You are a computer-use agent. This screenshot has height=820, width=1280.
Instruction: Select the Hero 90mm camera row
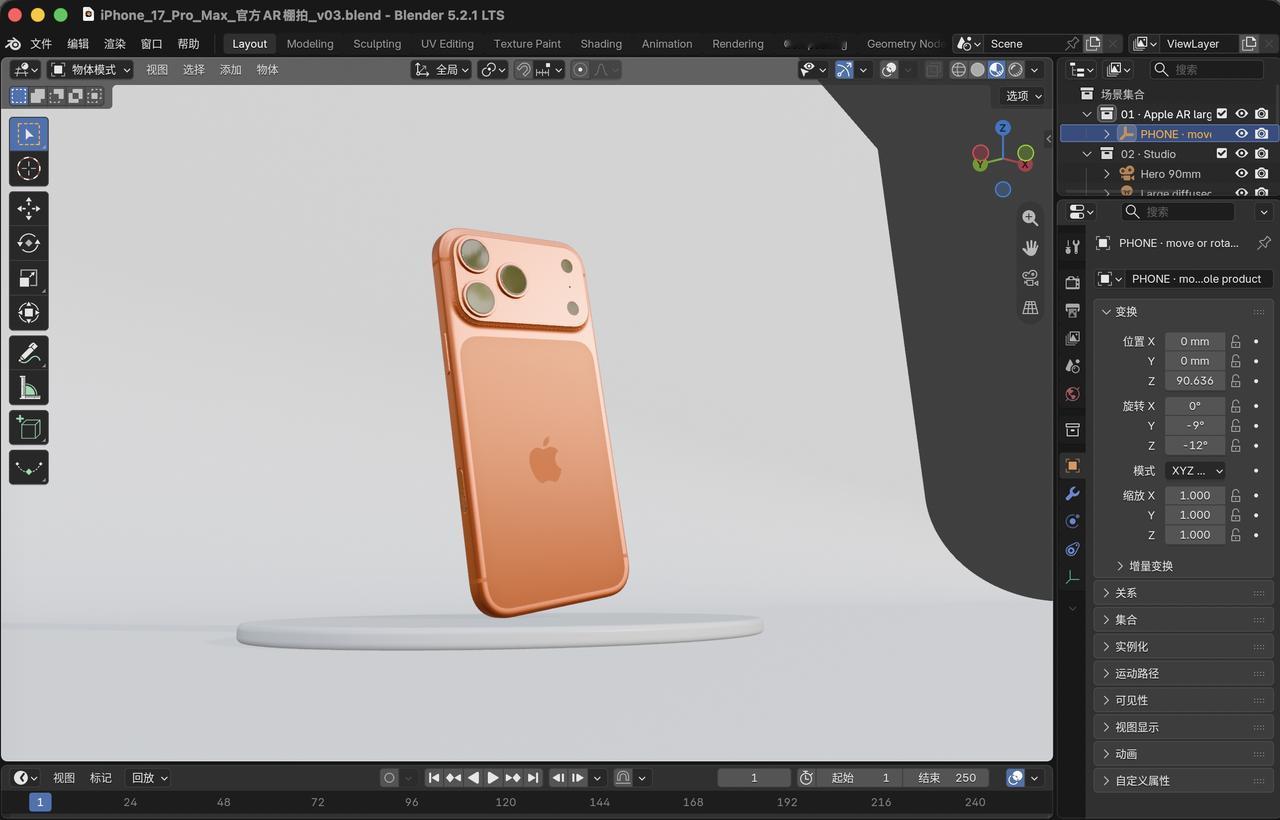[x=1168, y=174]
